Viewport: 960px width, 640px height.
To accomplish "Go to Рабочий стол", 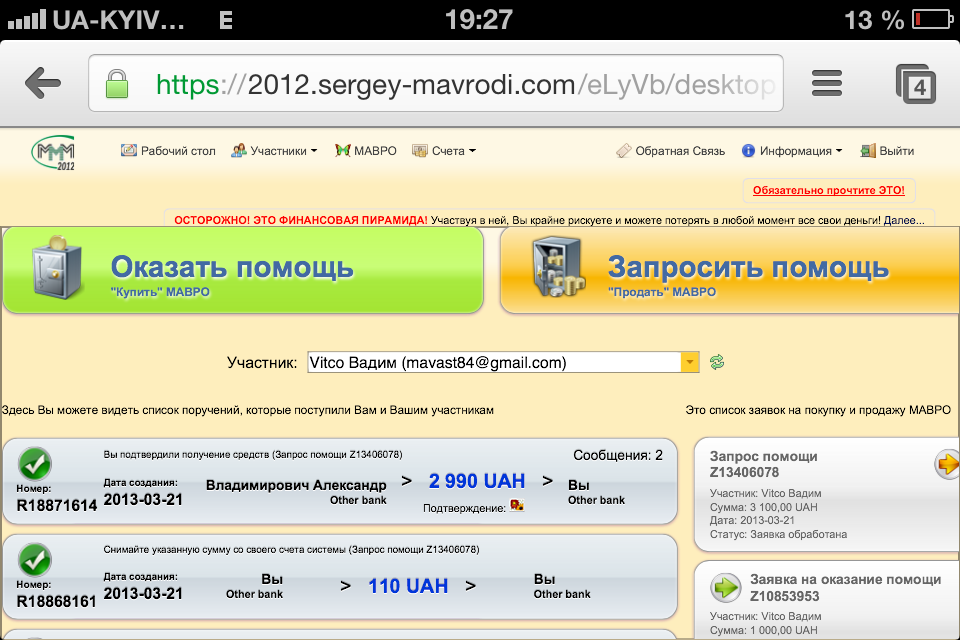I will coord(168,151).
